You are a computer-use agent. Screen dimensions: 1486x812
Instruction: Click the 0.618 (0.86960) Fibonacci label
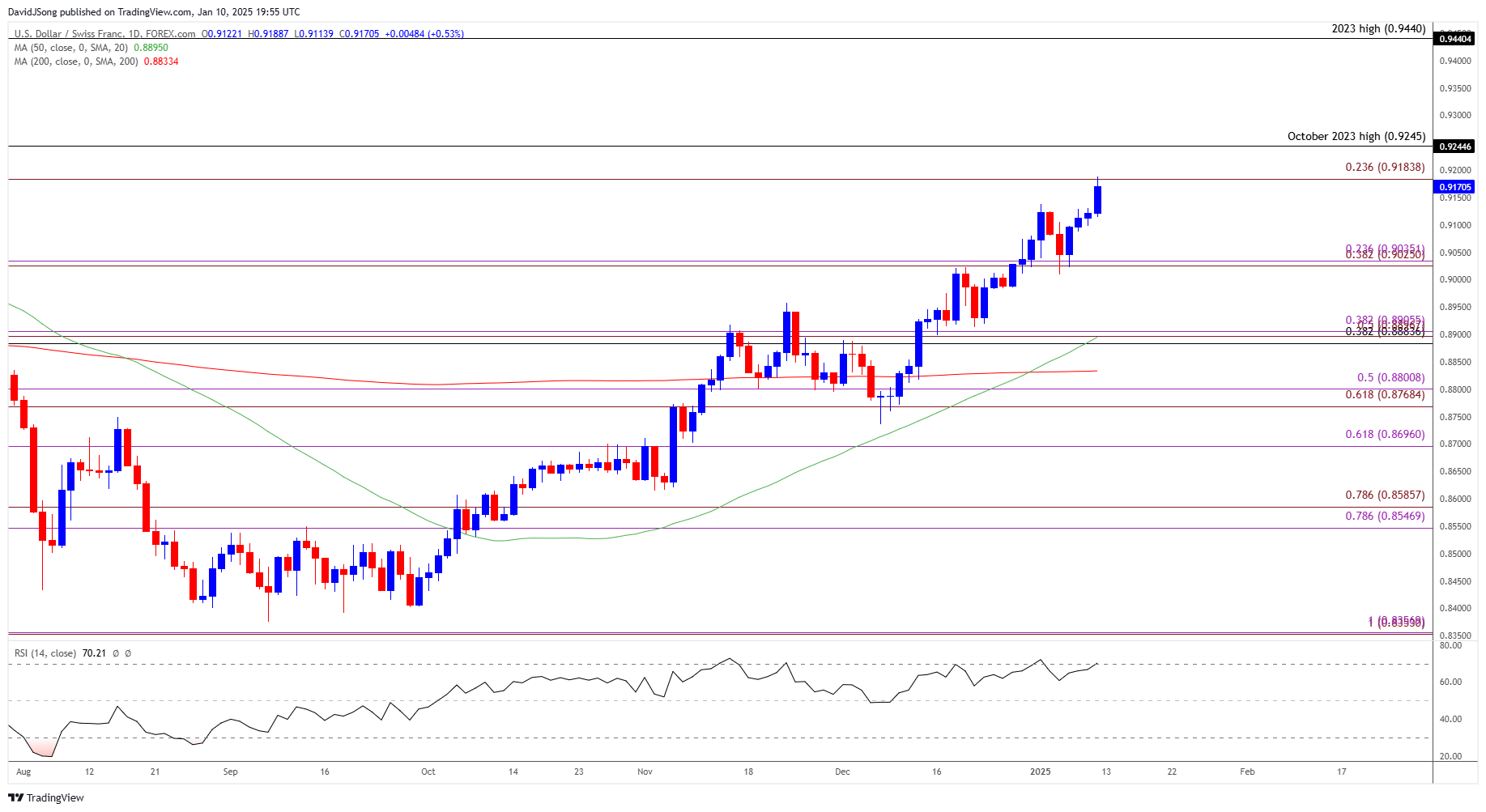1385,435
